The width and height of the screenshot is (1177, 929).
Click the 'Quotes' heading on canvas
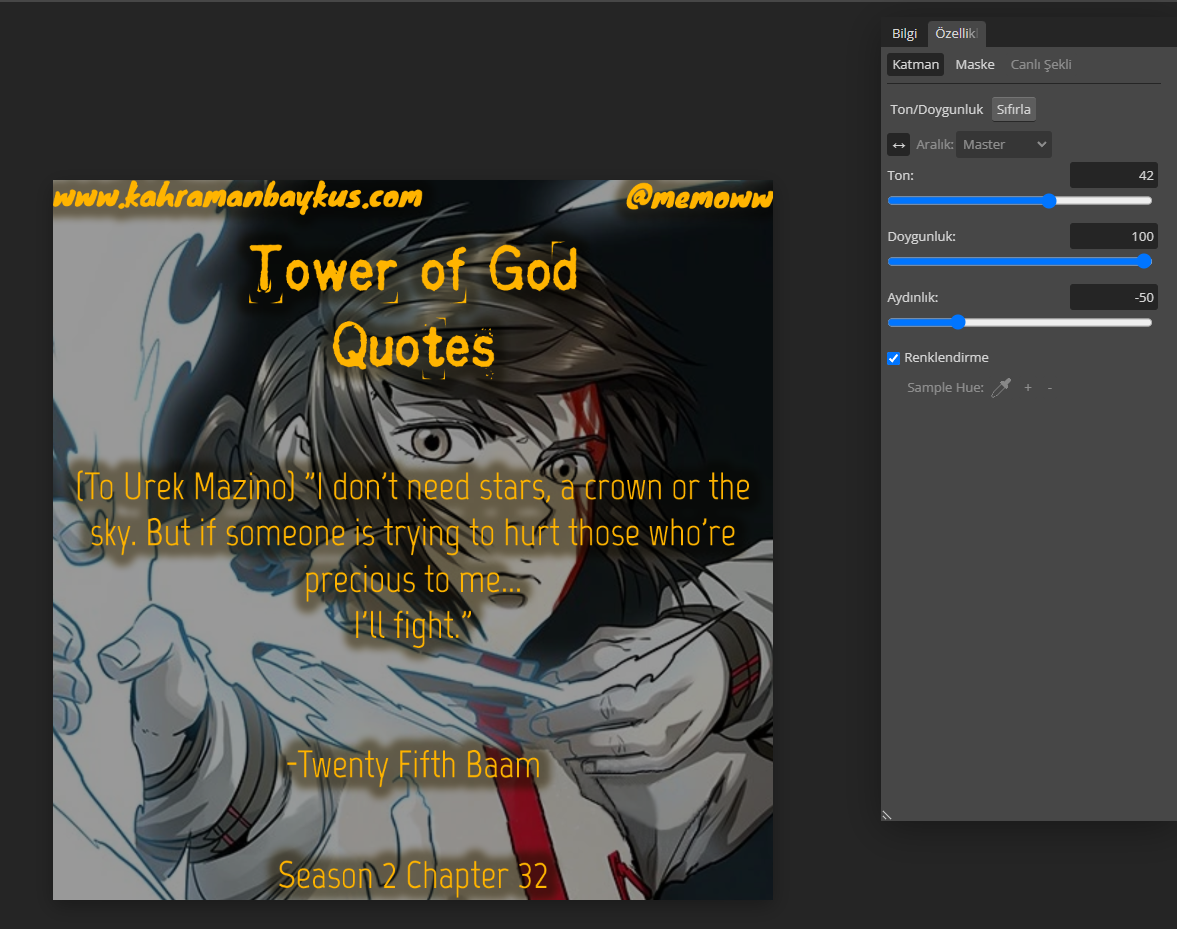414,347
